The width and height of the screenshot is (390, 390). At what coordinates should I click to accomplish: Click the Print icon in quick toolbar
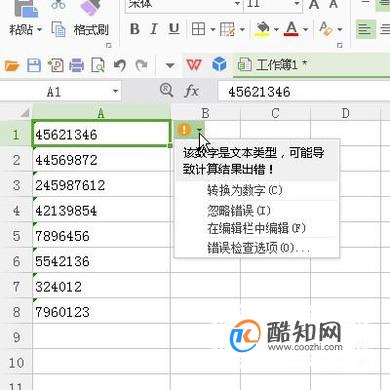pos(76,65)
